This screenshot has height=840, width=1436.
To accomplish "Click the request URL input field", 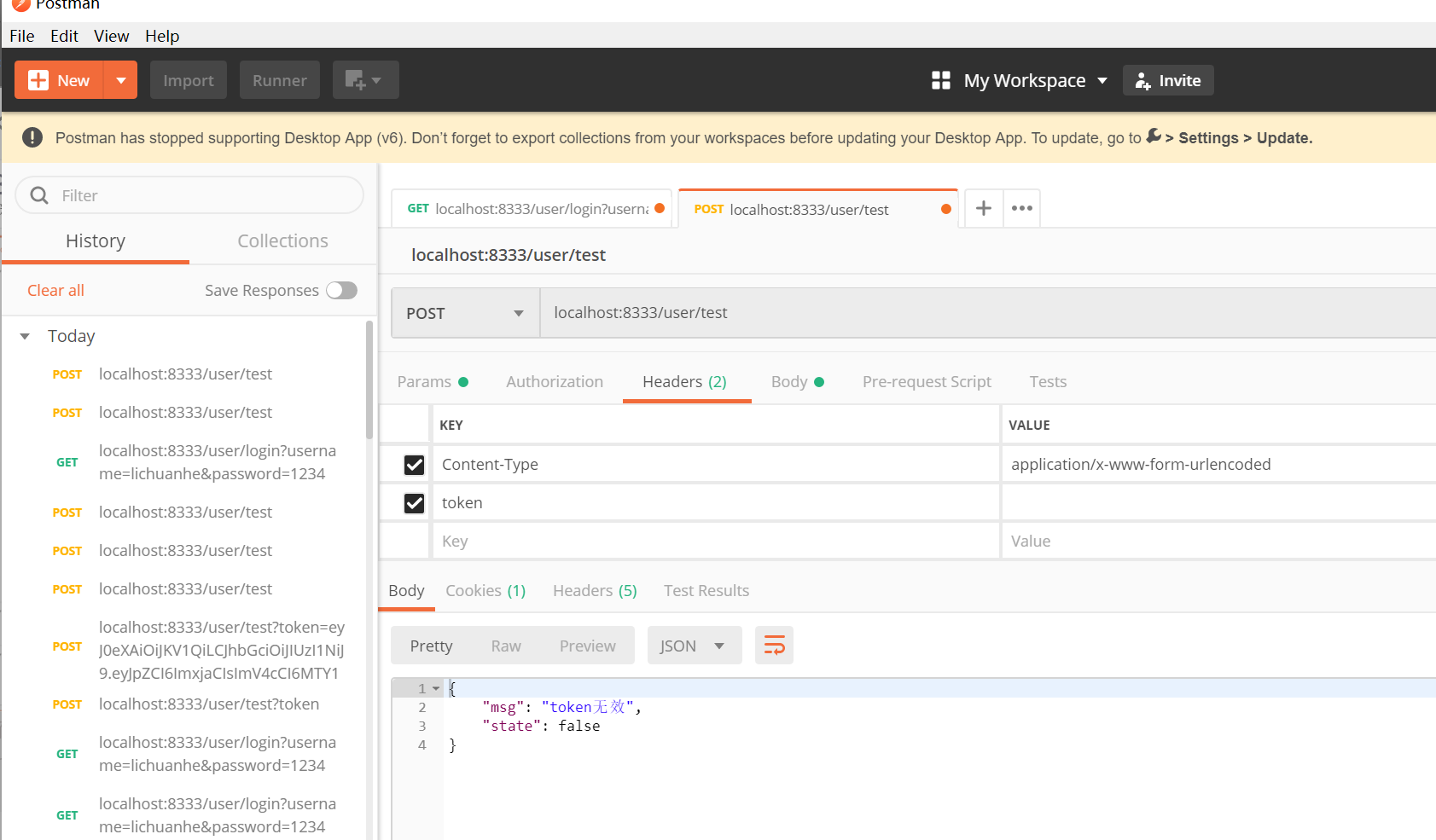I will pos(988,313).
